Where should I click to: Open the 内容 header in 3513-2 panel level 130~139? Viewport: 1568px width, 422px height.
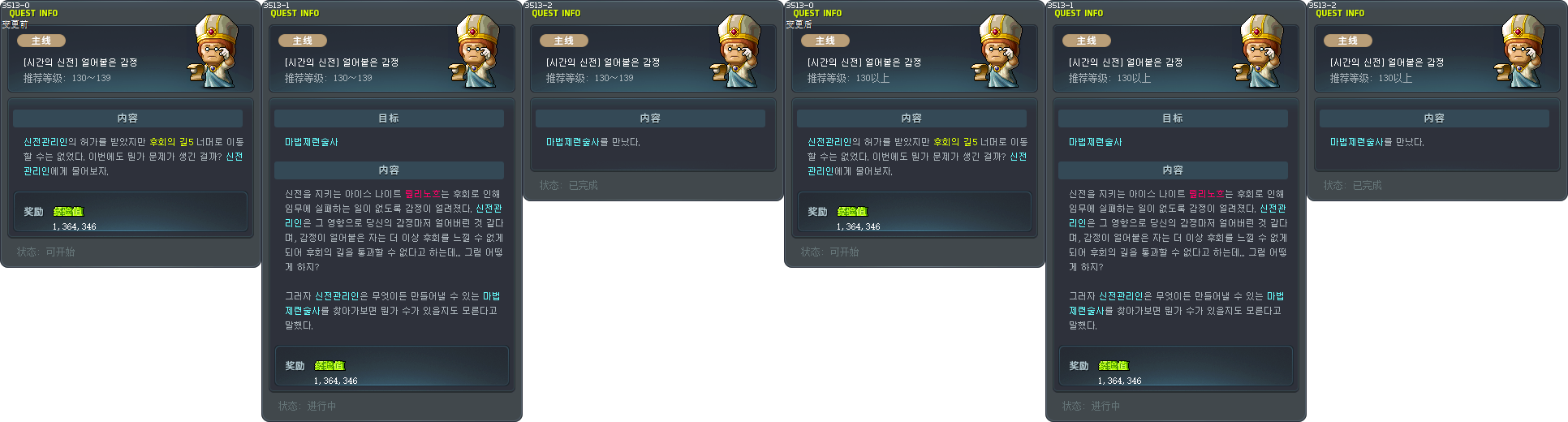point(650,118)
